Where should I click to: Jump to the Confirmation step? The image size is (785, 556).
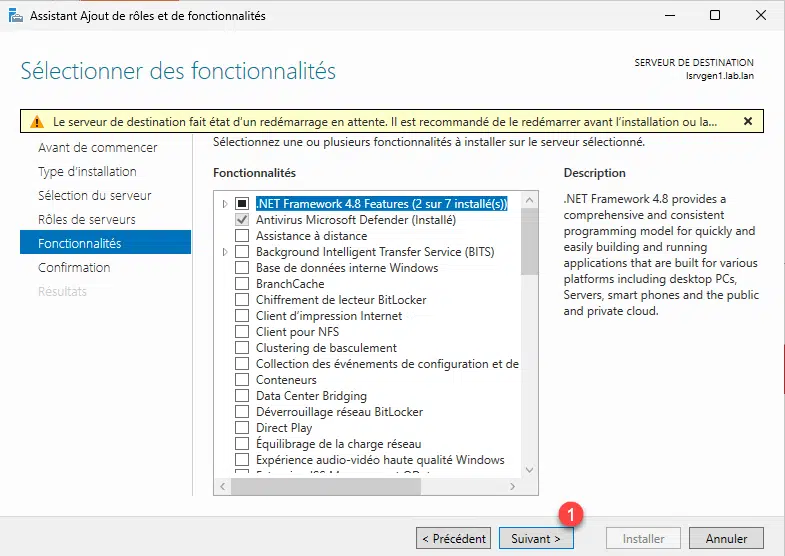[x=74, y=268]
